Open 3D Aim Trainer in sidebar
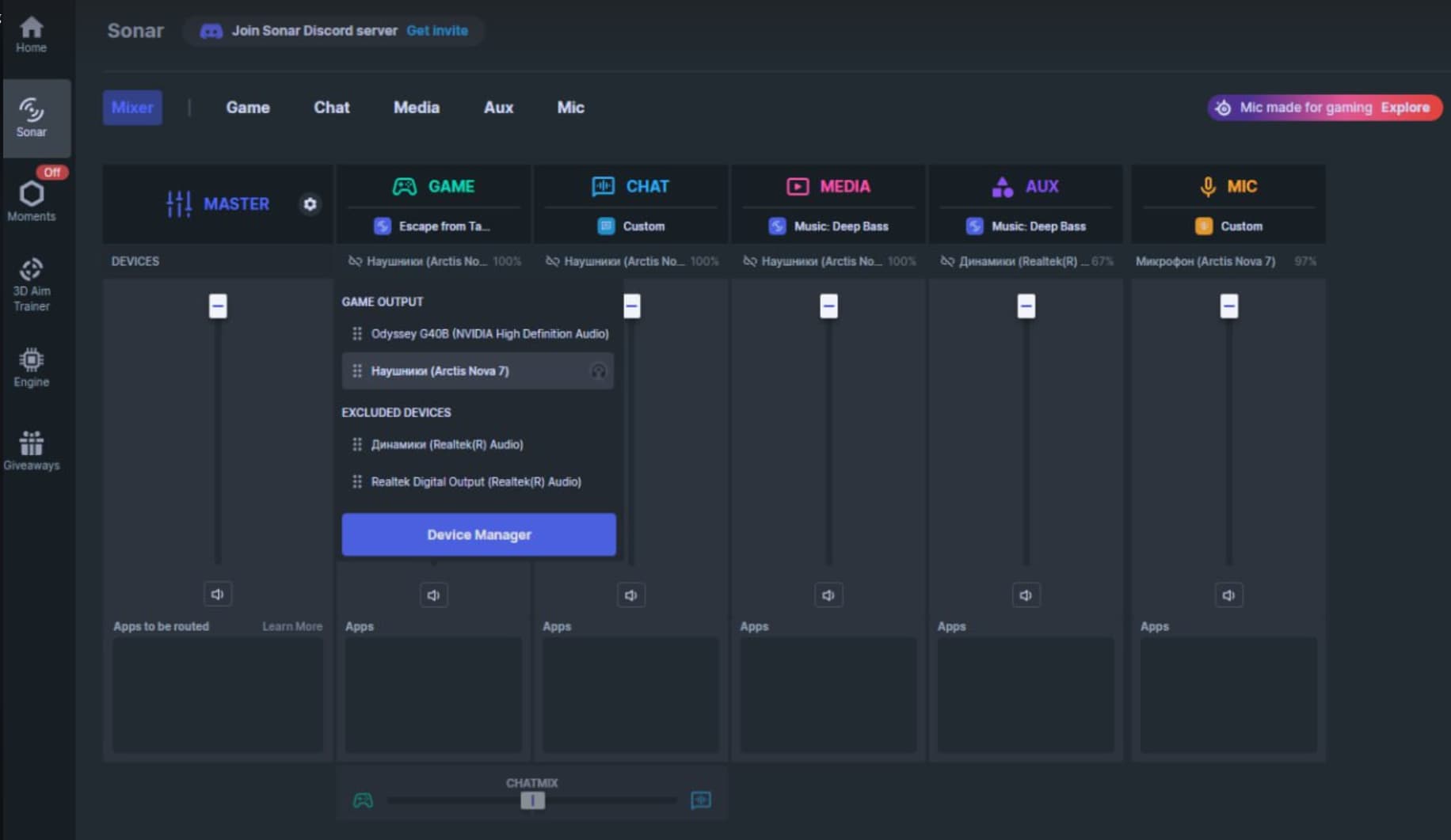This screenshot has width=1451, height=840. 31,285
